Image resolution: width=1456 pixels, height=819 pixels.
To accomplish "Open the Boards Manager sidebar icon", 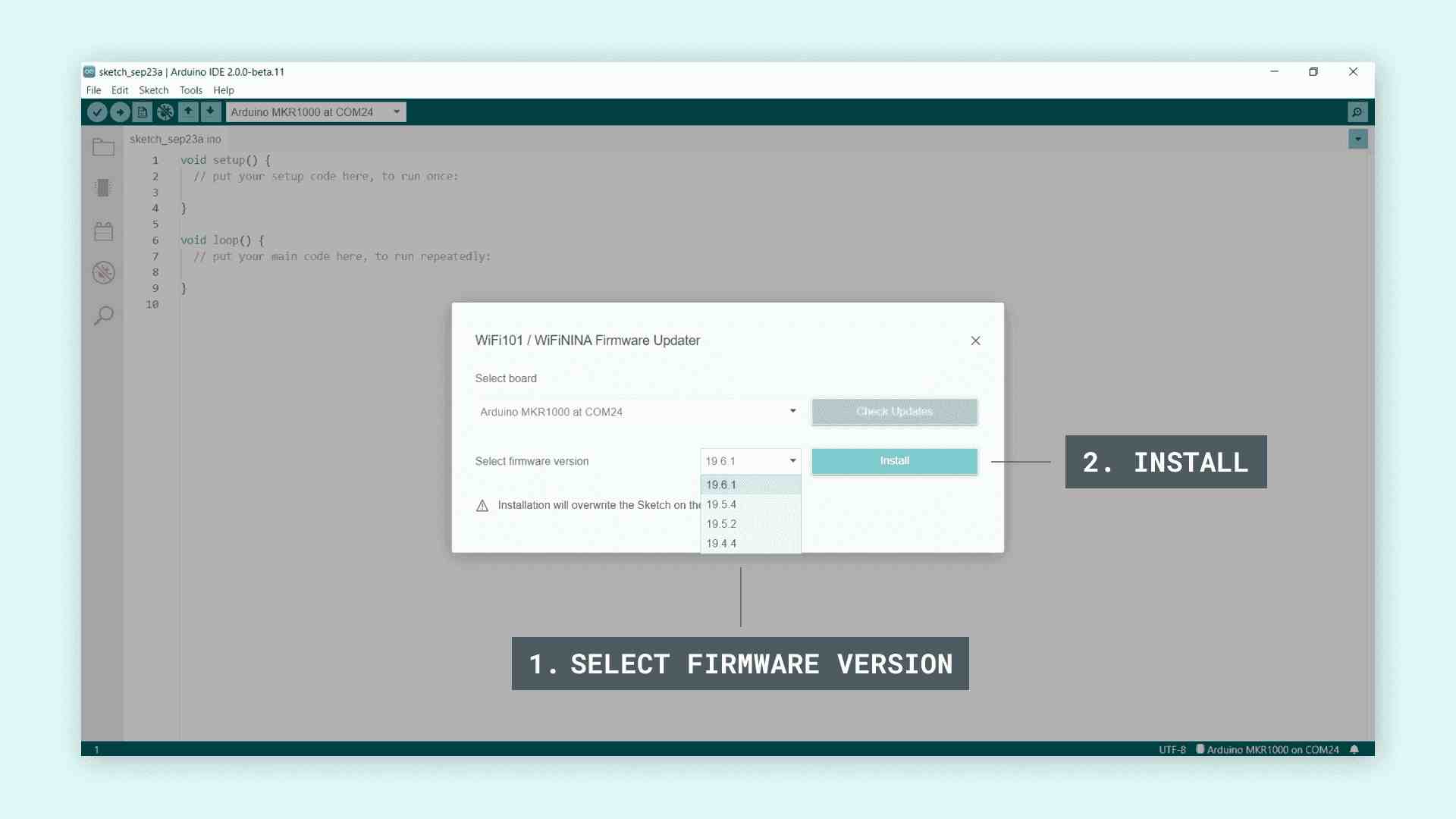I will 104,188.
